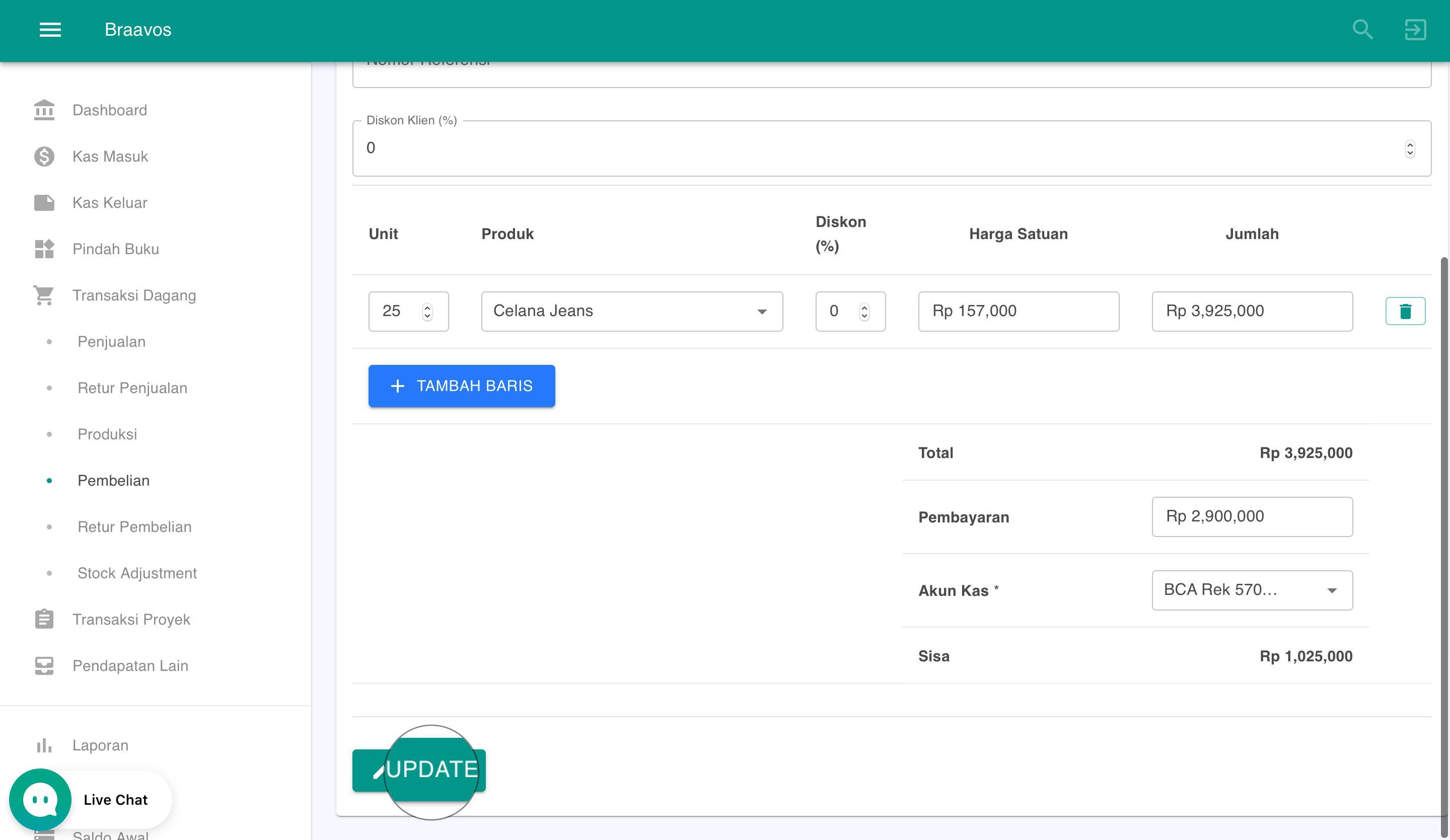
Task: Click the Unit quantity stepper arrows
Action: 427,311
